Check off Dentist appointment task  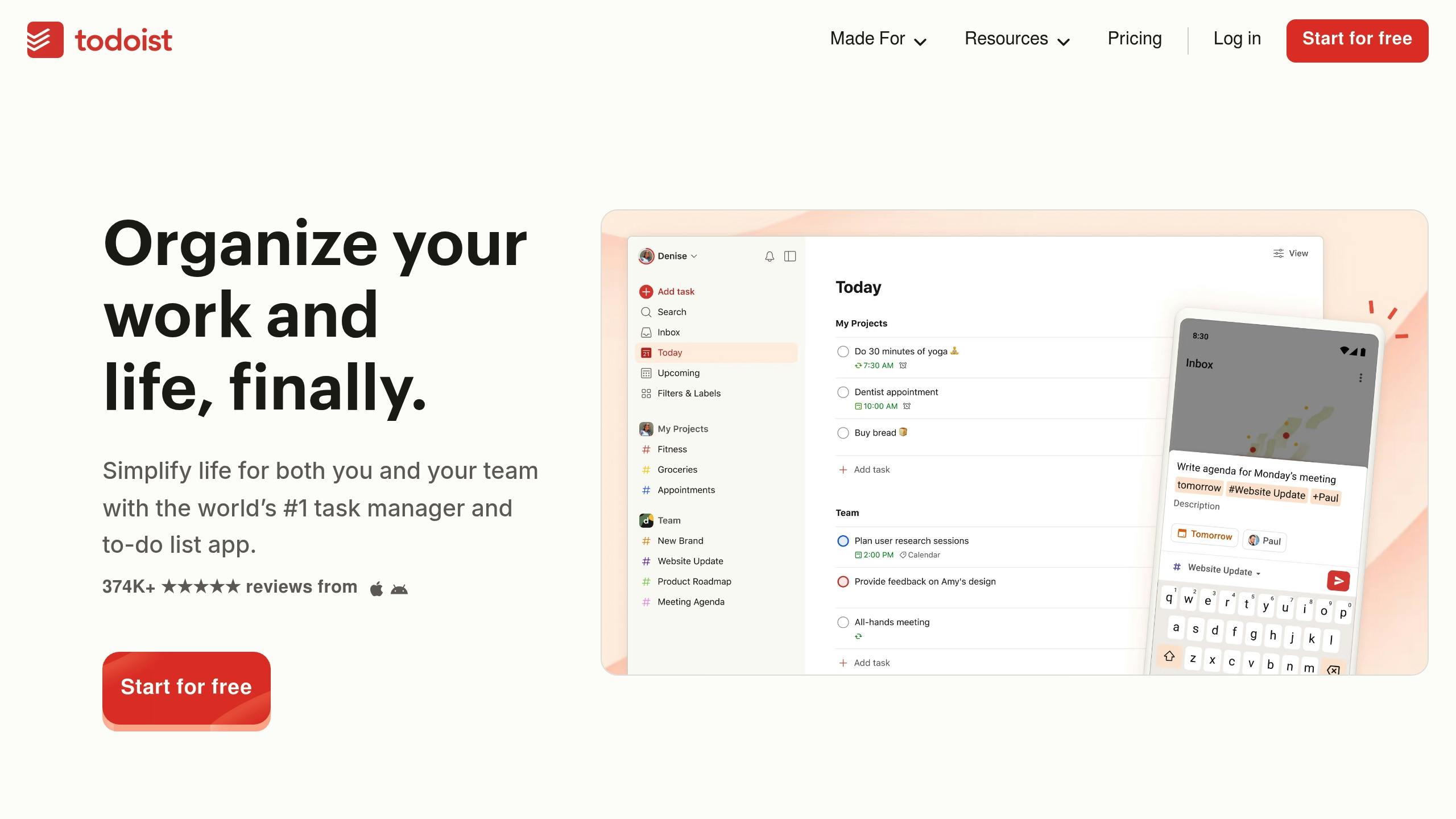click(843, 392)
